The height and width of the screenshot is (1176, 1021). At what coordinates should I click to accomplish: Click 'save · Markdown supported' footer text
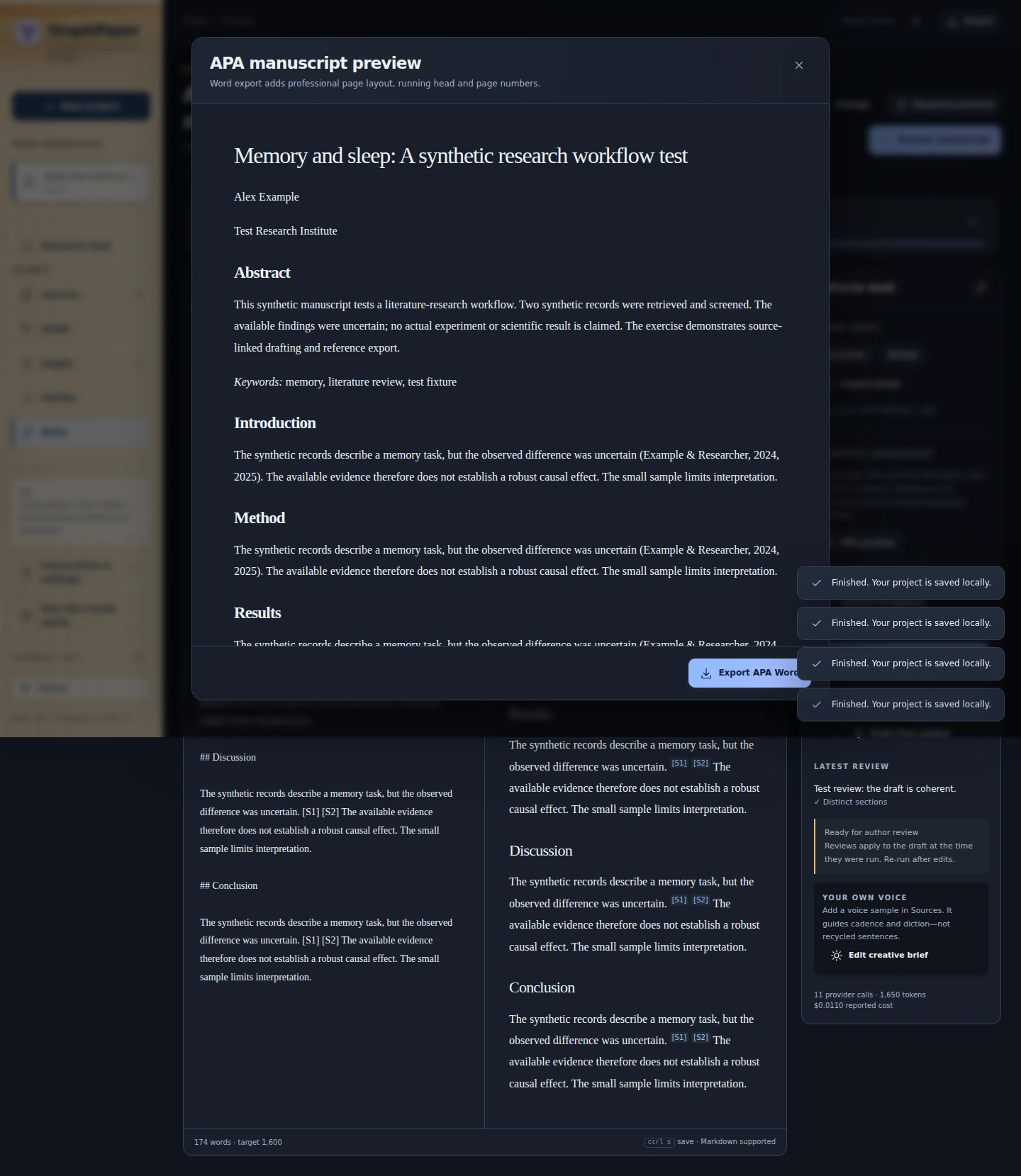726,1142
